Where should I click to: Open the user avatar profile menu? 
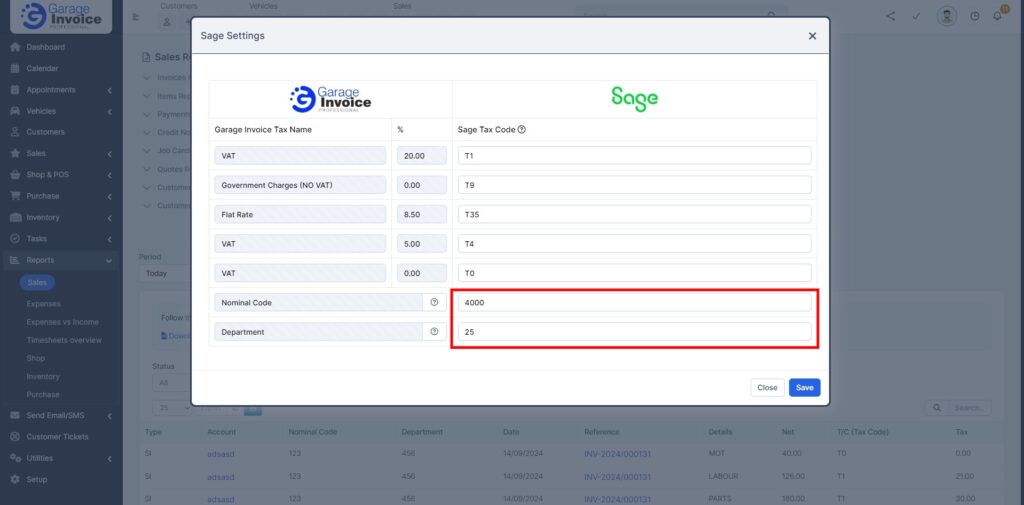point(946,16)
